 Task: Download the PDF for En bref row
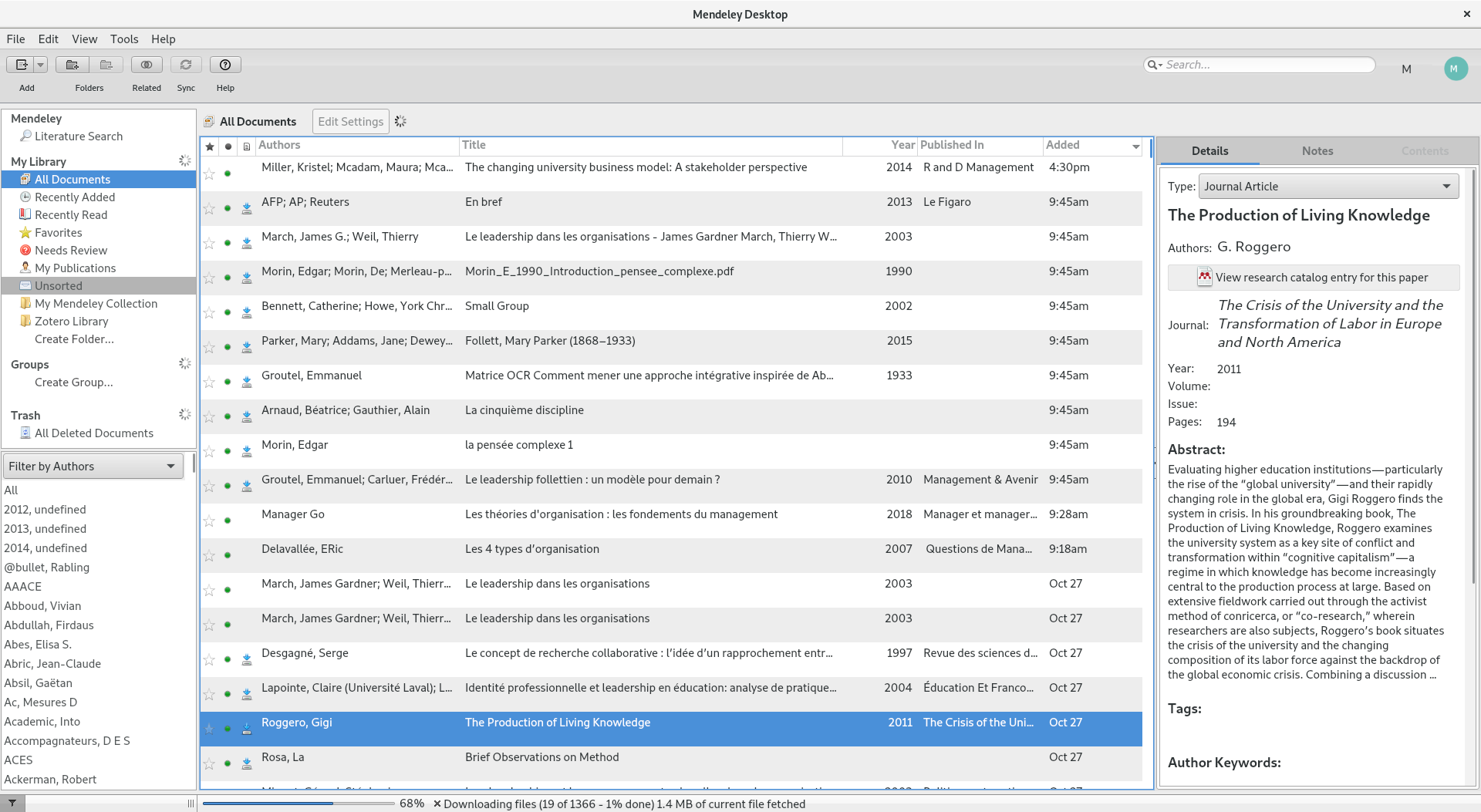tap(247, 208)
